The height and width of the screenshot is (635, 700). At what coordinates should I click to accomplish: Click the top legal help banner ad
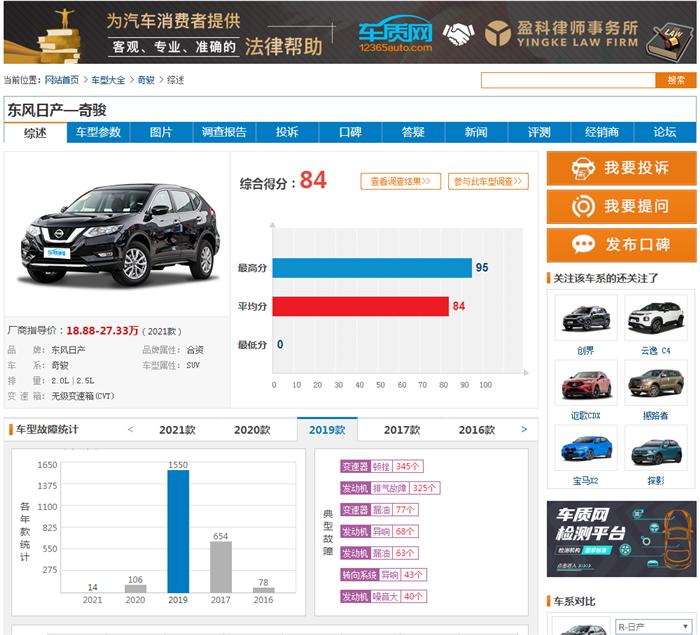tap(350, 33)
